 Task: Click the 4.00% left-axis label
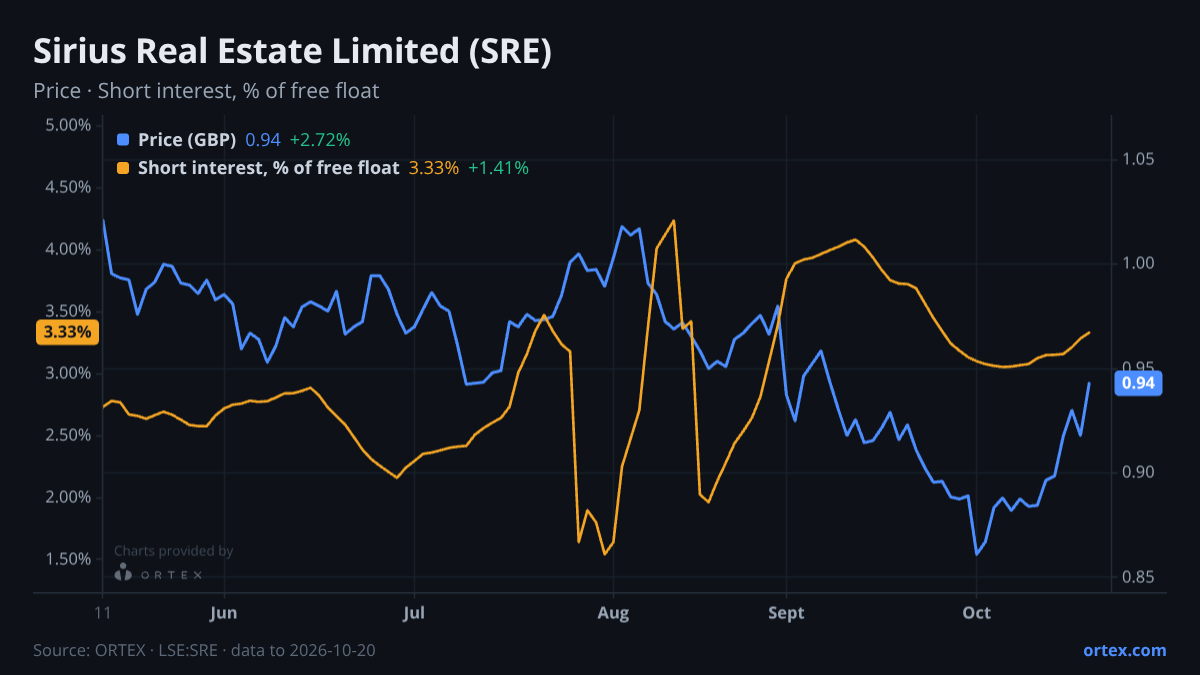(x=68, y=249)
